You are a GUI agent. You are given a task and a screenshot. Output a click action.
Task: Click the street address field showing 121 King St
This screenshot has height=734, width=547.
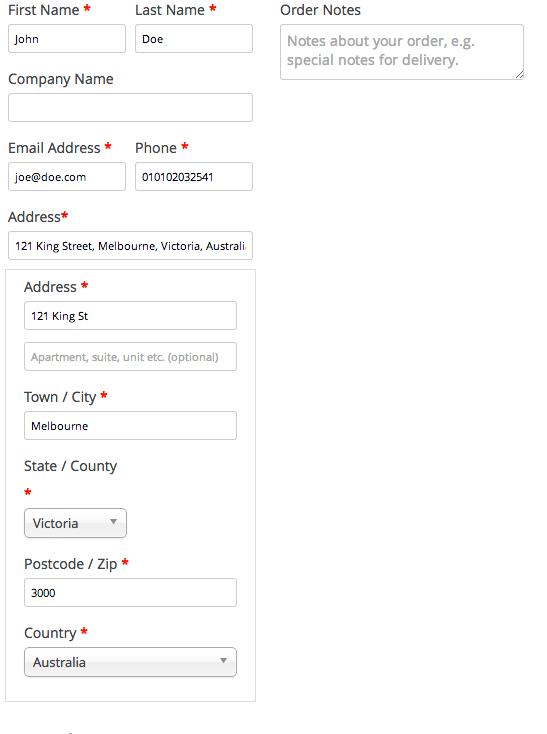(x=131, y=316)
